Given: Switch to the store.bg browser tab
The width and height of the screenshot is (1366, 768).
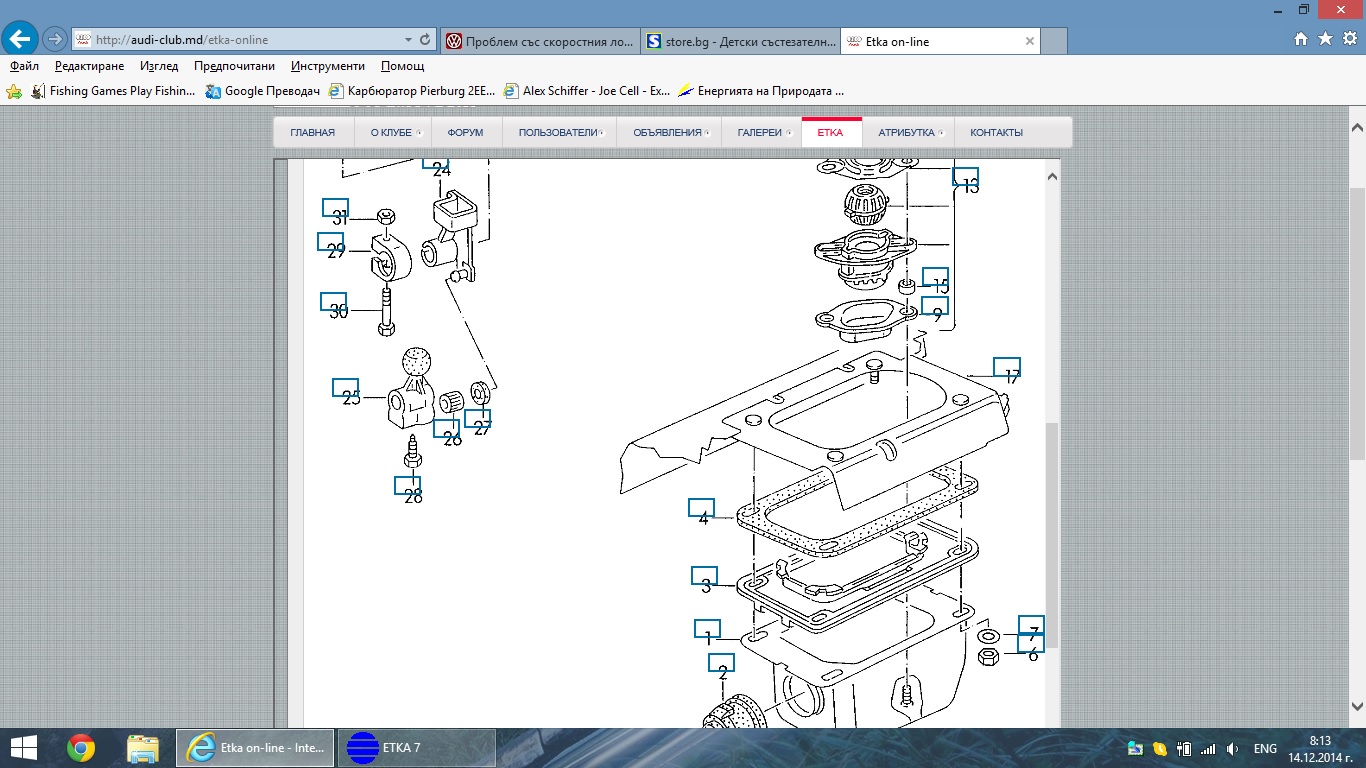Looking at the screenshot, I should [x=739, y=41].
